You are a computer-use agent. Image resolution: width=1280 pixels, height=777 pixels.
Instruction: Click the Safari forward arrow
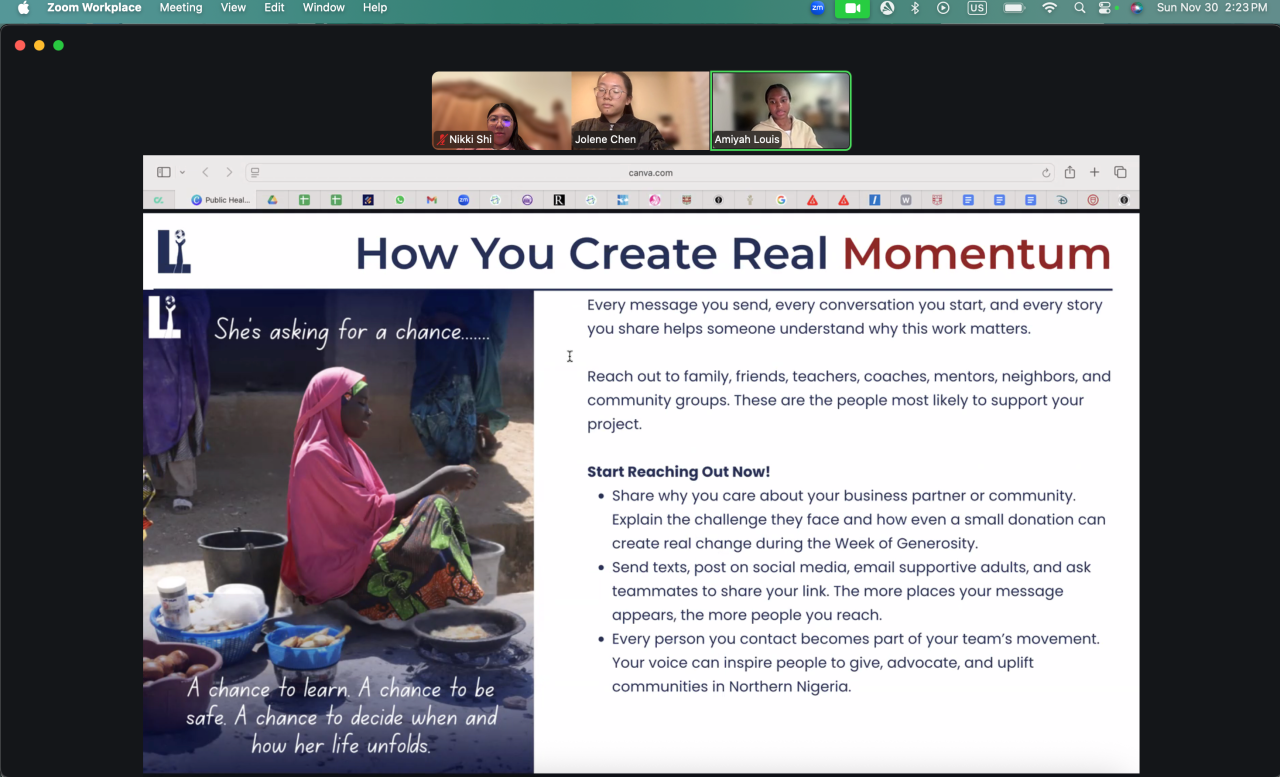229,172
